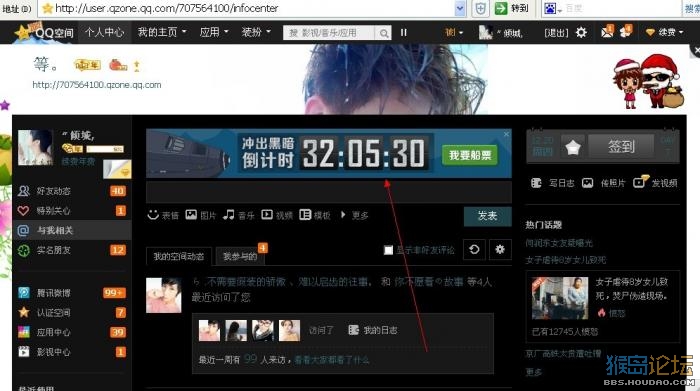Click the magnifier search icon in navbar
This screenshot has height=391, width=700.
click(384, 33)
